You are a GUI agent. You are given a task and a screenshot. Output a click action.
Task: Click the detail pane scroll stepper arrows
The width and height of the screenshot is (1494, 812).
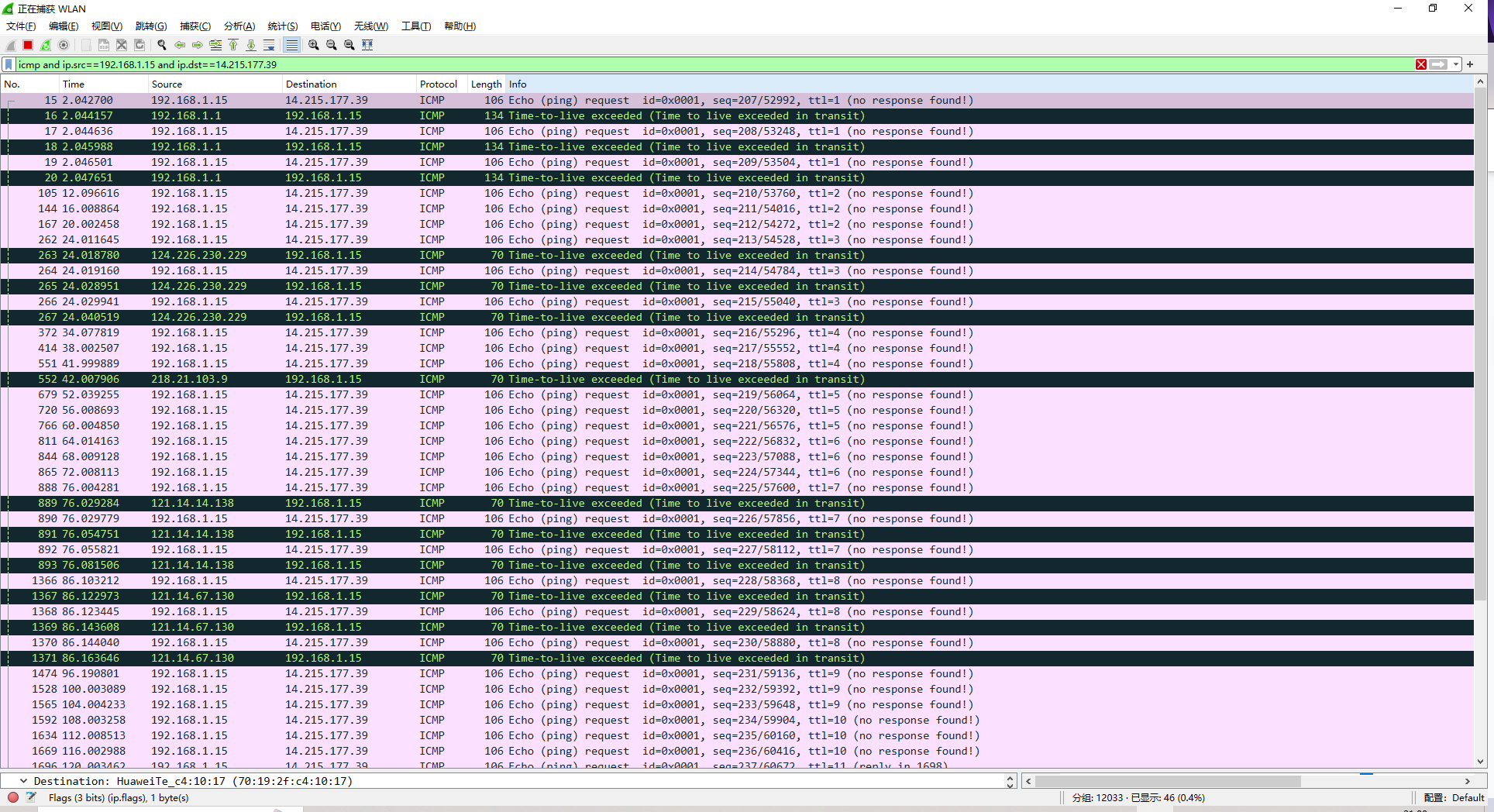(1010, 781)
